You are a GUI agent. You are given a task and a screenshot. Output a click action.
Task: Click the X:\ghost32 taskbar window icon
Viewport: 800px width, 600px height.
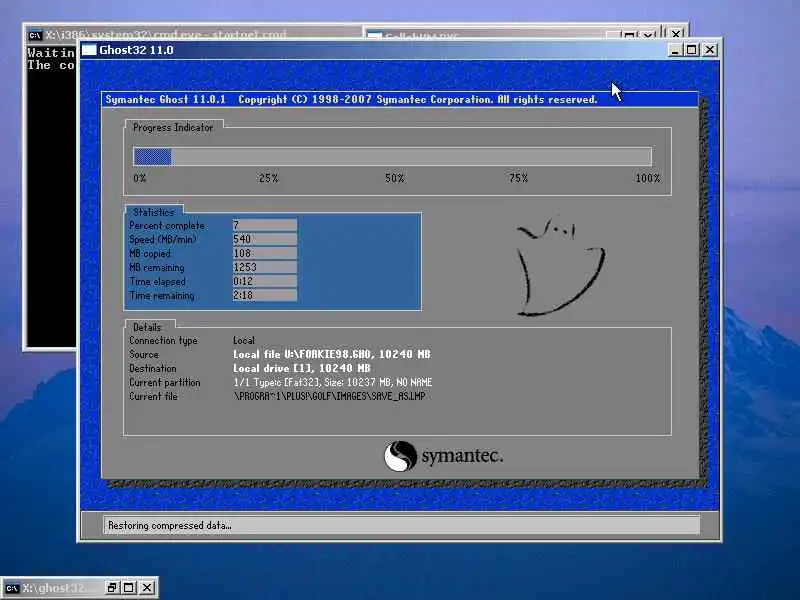[12, 588]
